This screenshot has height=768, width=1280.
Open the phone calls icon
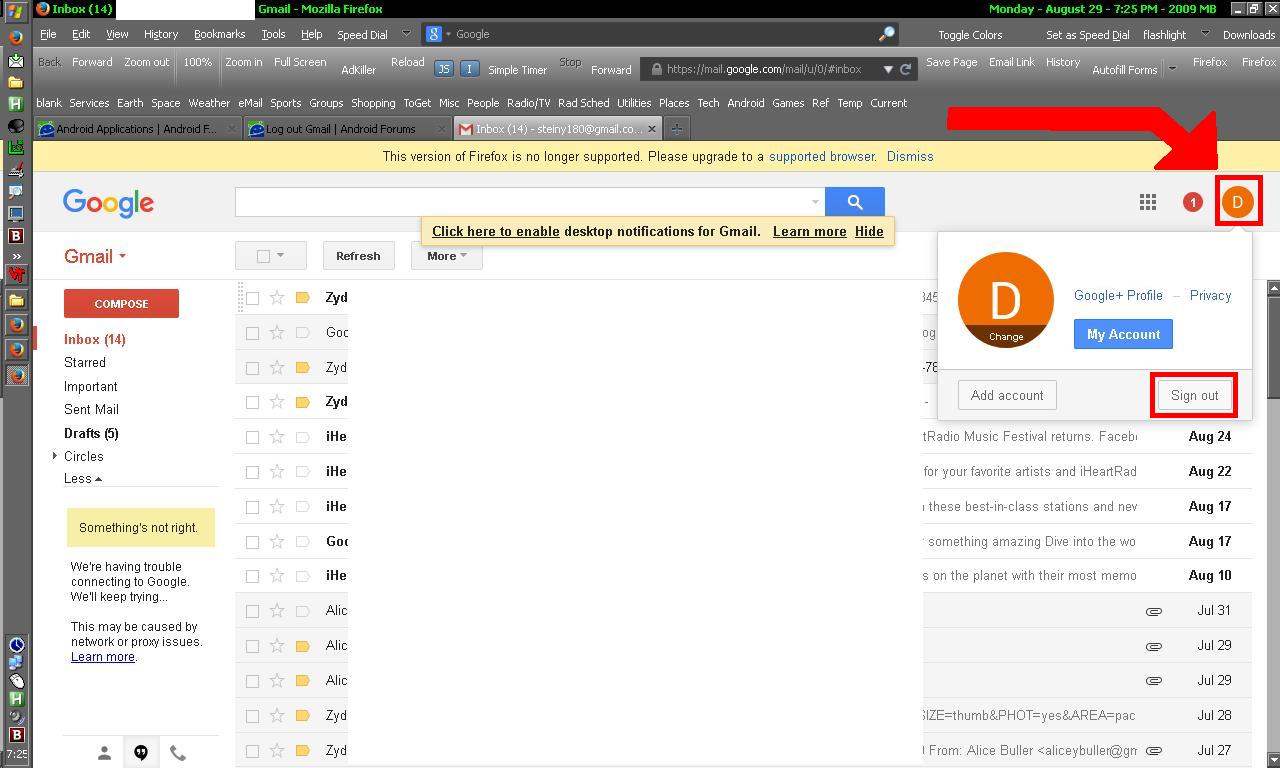click(178, 753)
